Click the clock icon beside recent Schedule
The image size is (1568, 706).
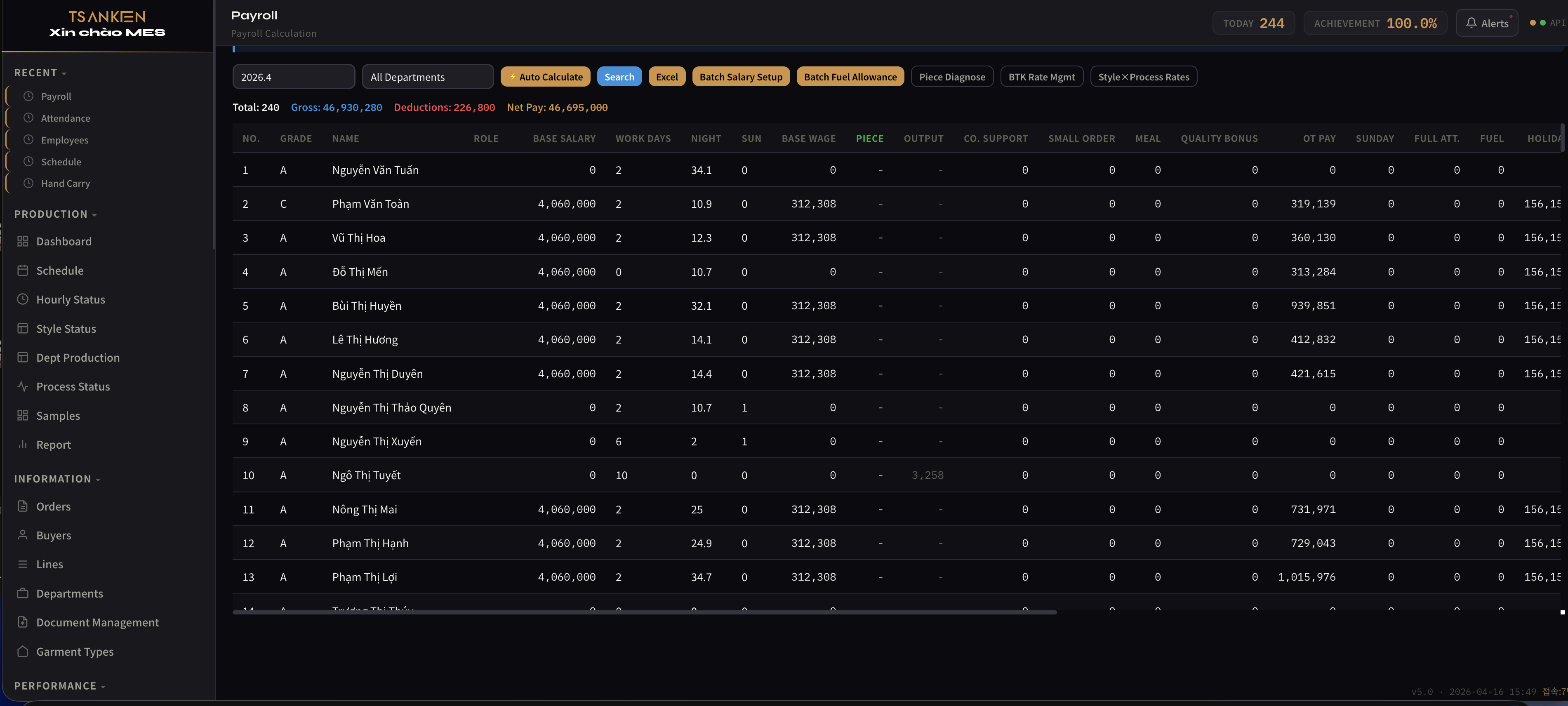point(28,162)
